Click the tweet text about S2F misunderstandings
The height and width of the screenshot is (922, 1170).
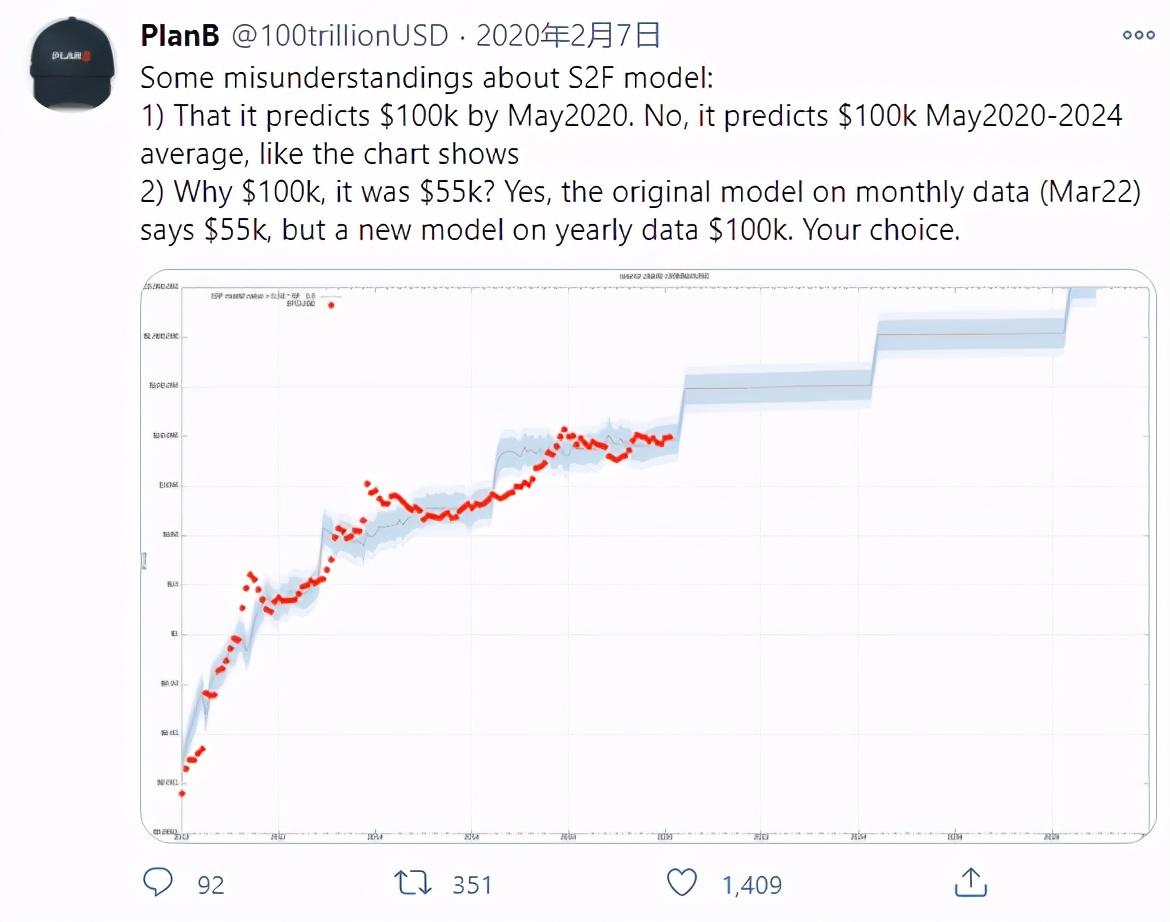(x=640, y=154)
